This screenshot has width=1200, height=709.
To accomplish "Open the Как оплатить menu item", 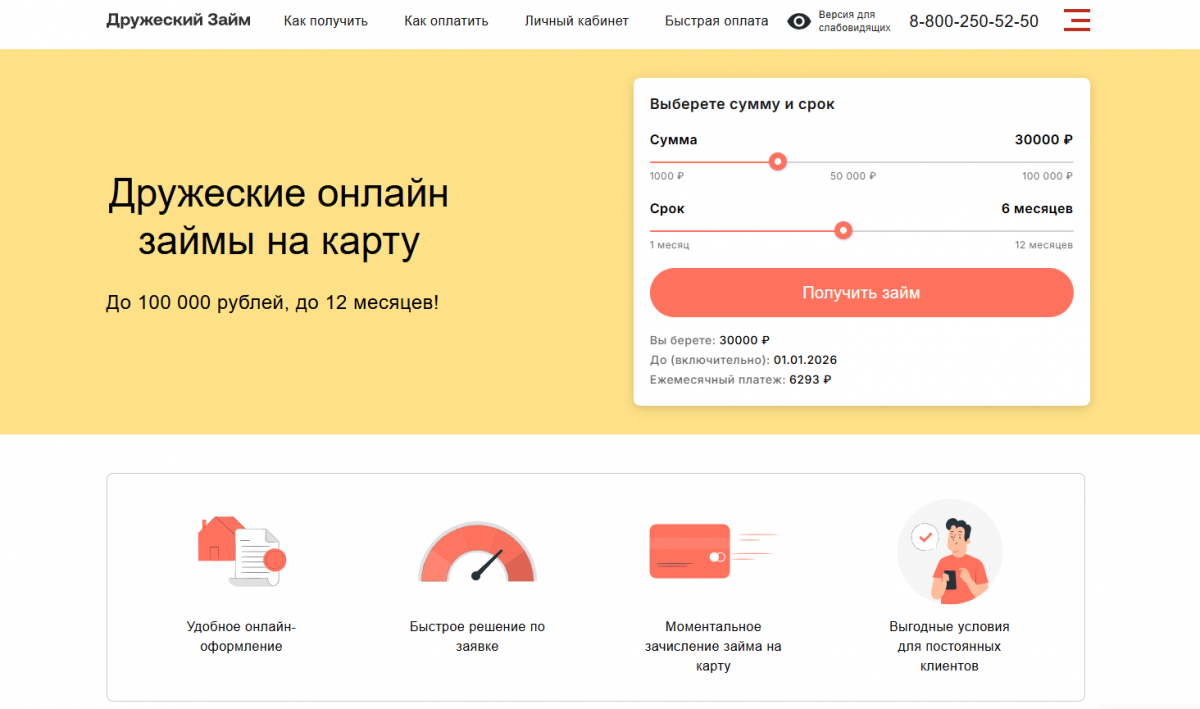I will (446, 21).
